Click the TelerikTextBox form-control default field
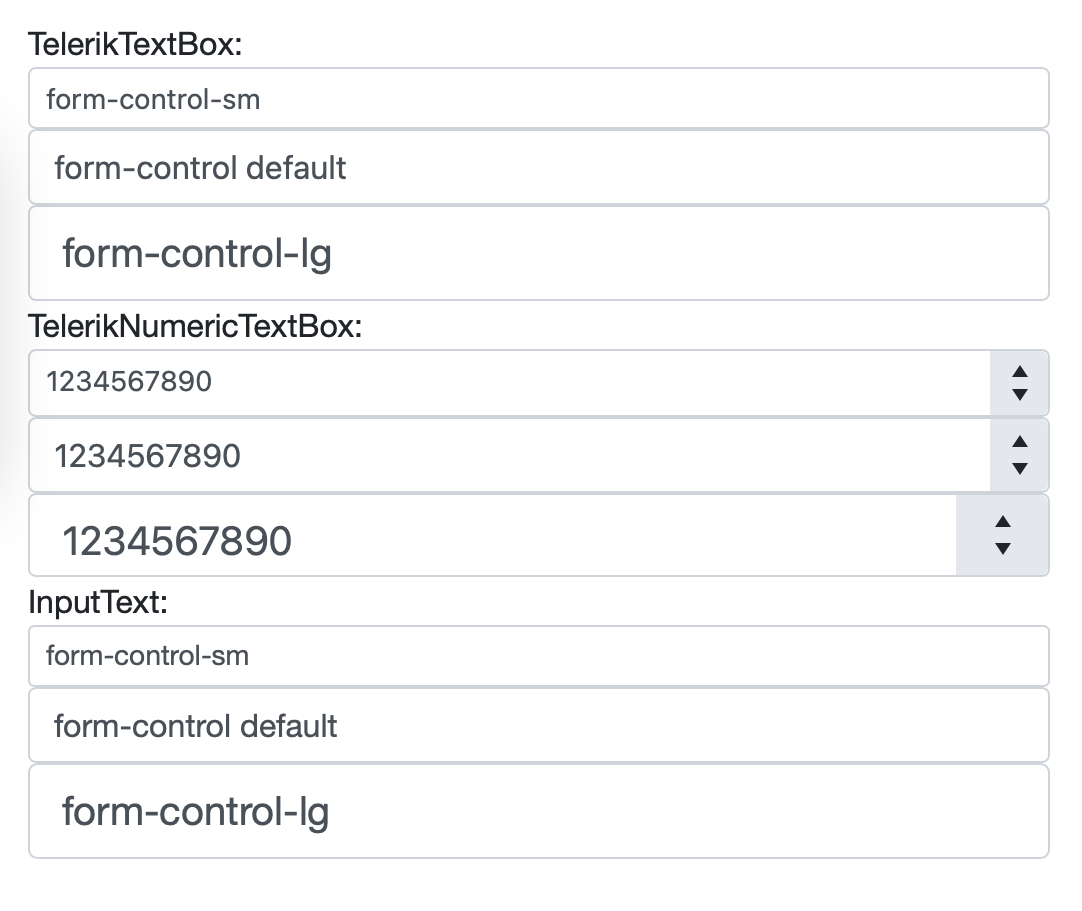Image resolution: width=1082 pixels, height=911 pixels. click(x=538, y=167)
